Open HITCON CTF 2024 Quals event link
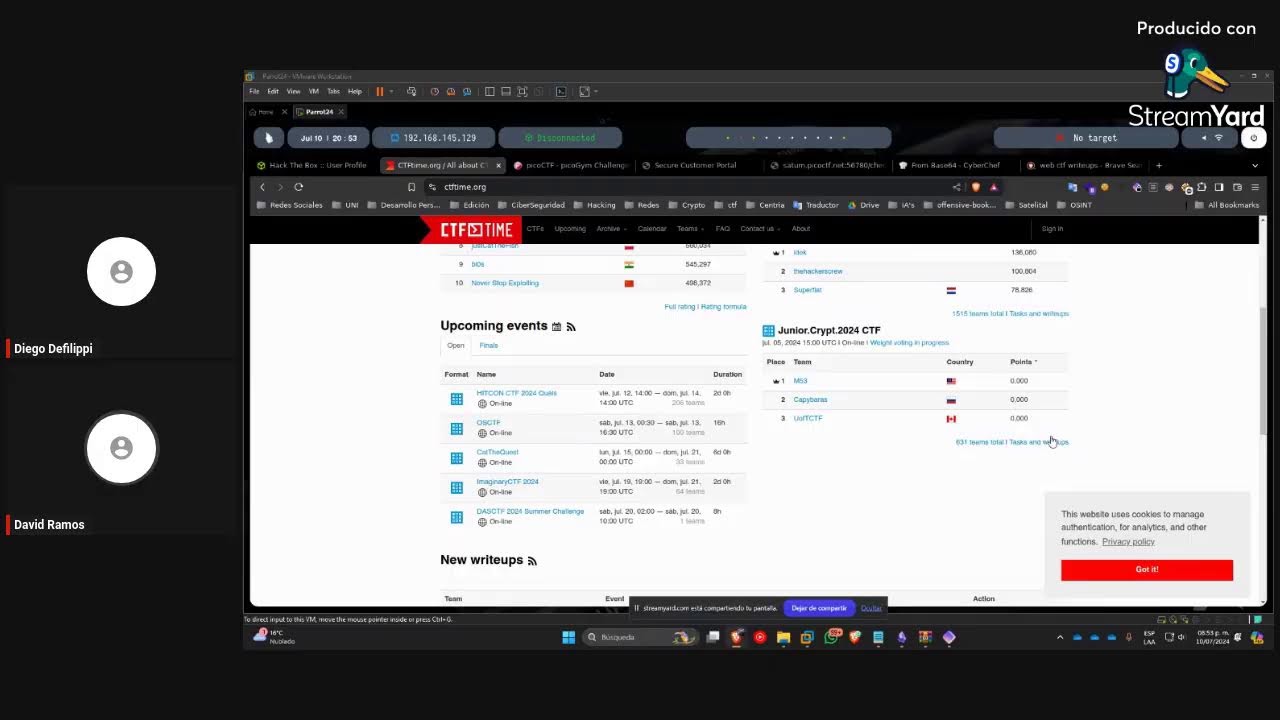The height and width of the screenshot is (720, 1280). [516, 393]
